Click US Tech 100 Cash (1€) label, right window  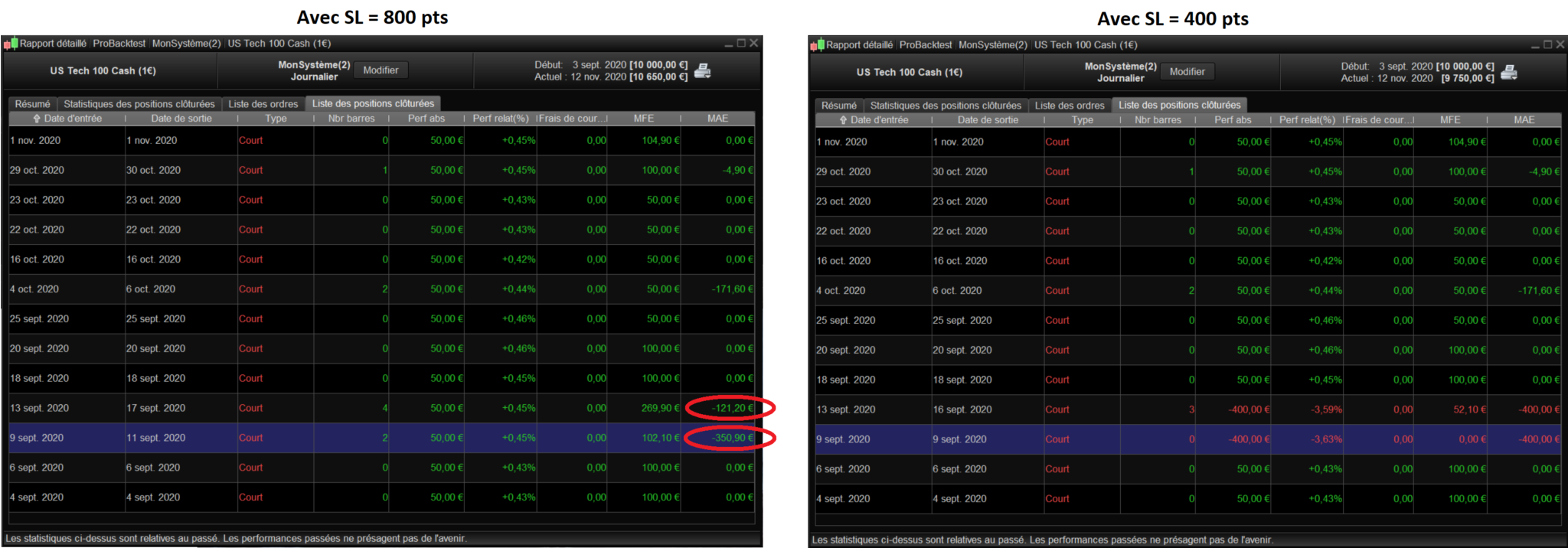pyautogui.click(x=910, y=73)
